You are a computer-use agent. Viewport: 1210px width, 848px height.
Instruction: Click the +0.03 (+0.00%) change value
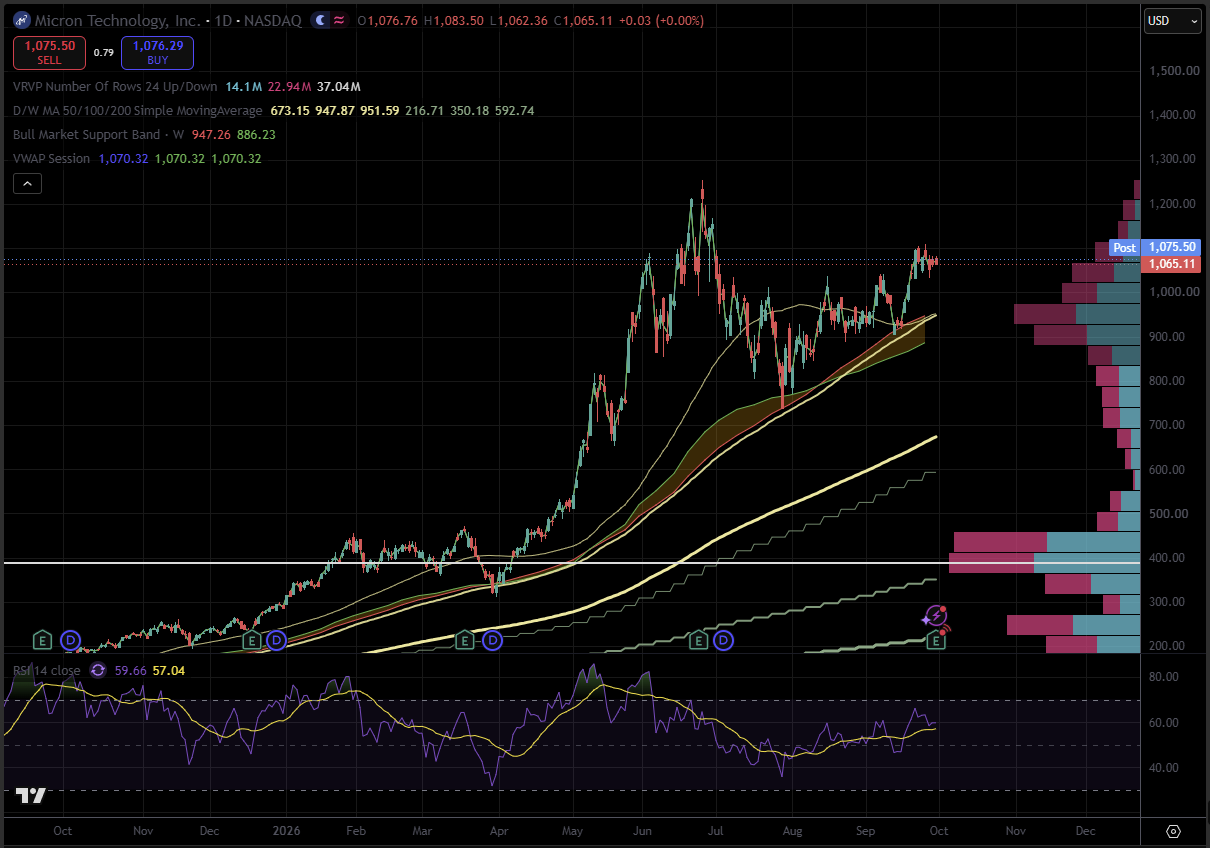coord(660,20)
